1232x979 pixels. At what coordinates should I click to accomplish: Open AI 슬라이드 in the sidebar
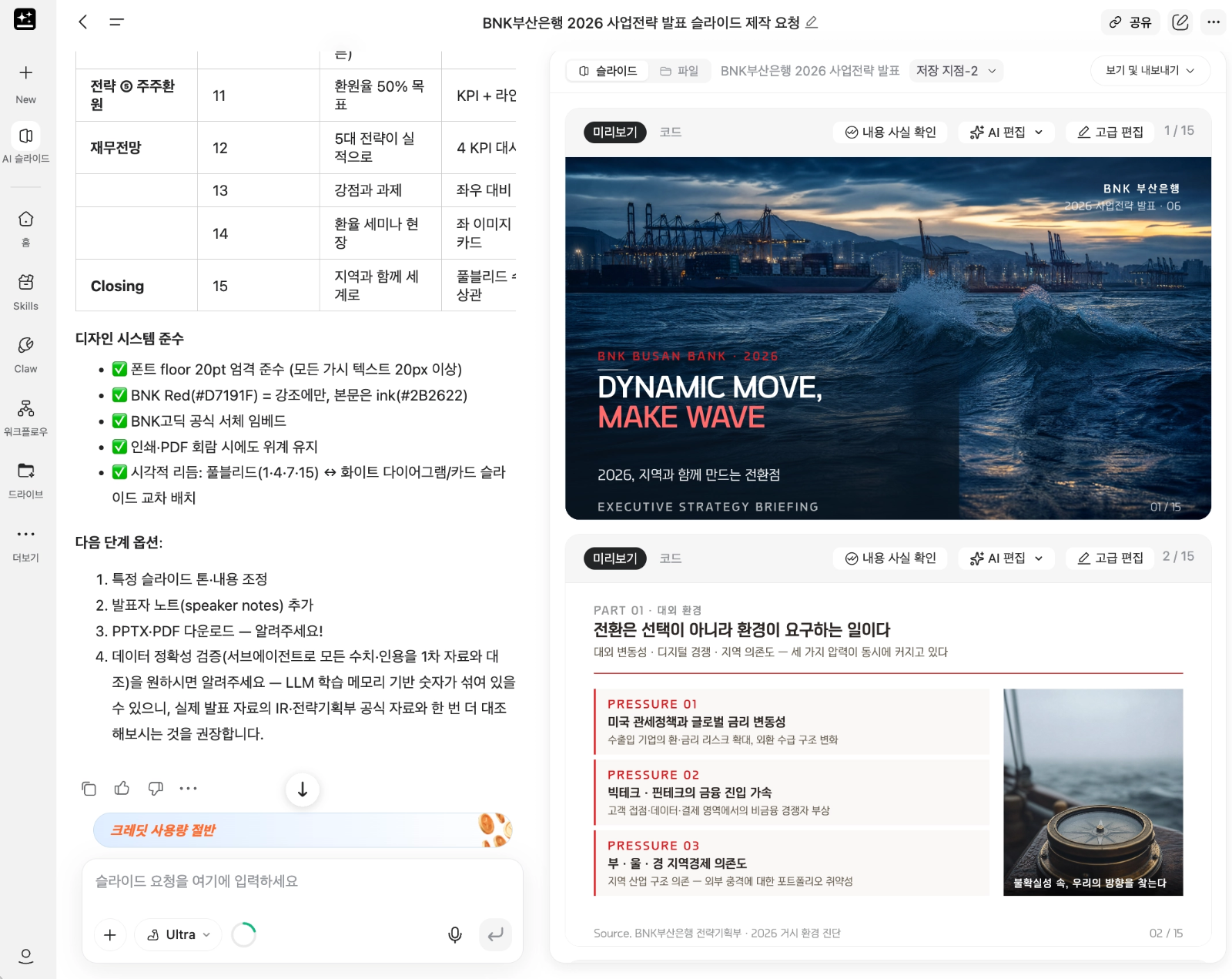25,144
